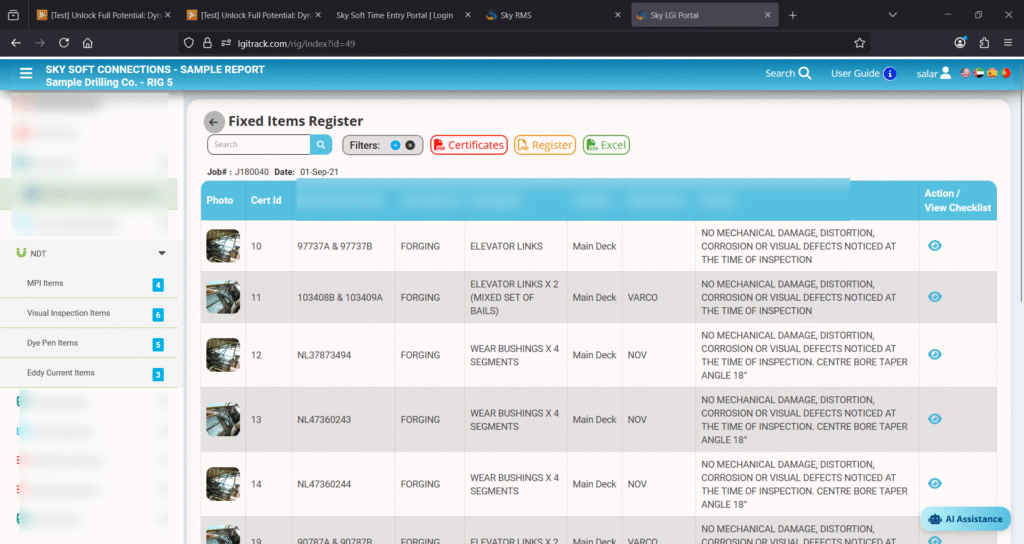This screenshot has width=1024, height=544.
Task: Switch to second Unlock Full Potential tab
Action: pos(253,15)
